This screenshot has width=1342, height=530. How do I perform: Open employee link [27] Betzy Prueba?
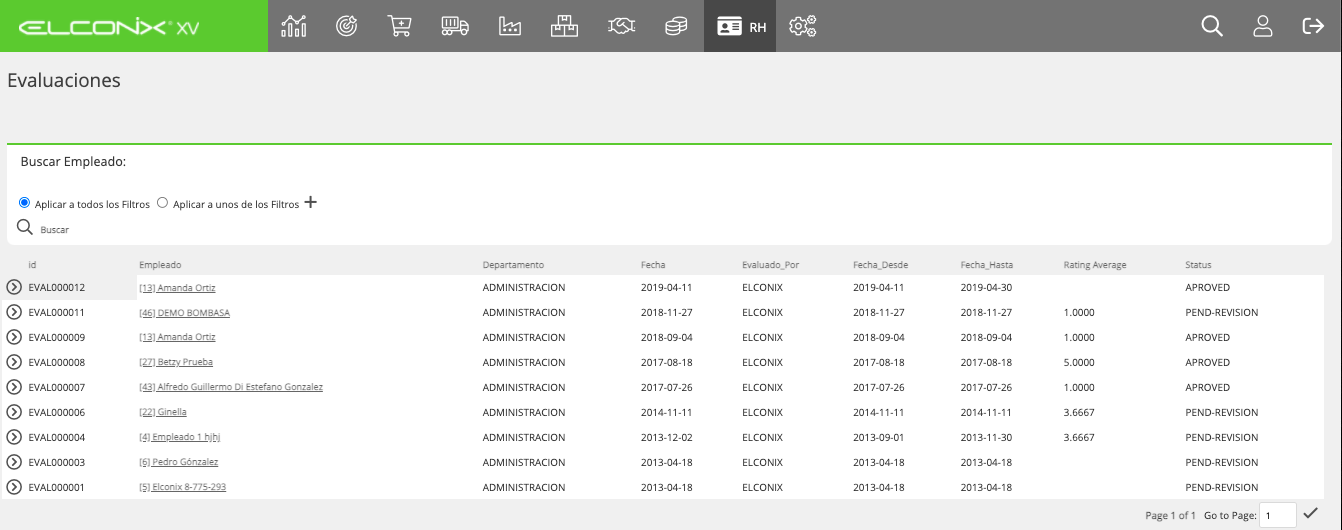coord(176,363)
